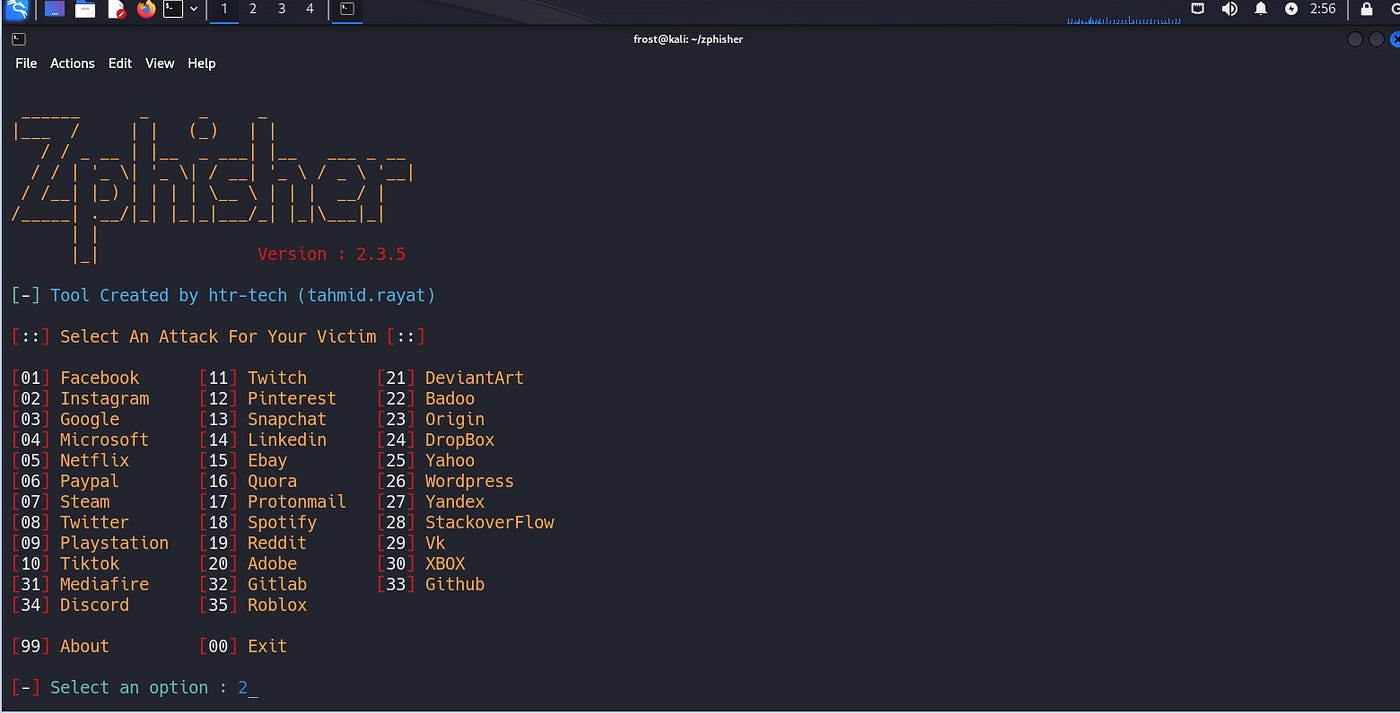Click the volume speaker tray icon
The image size is (1400, 713).
[1229, 9]
